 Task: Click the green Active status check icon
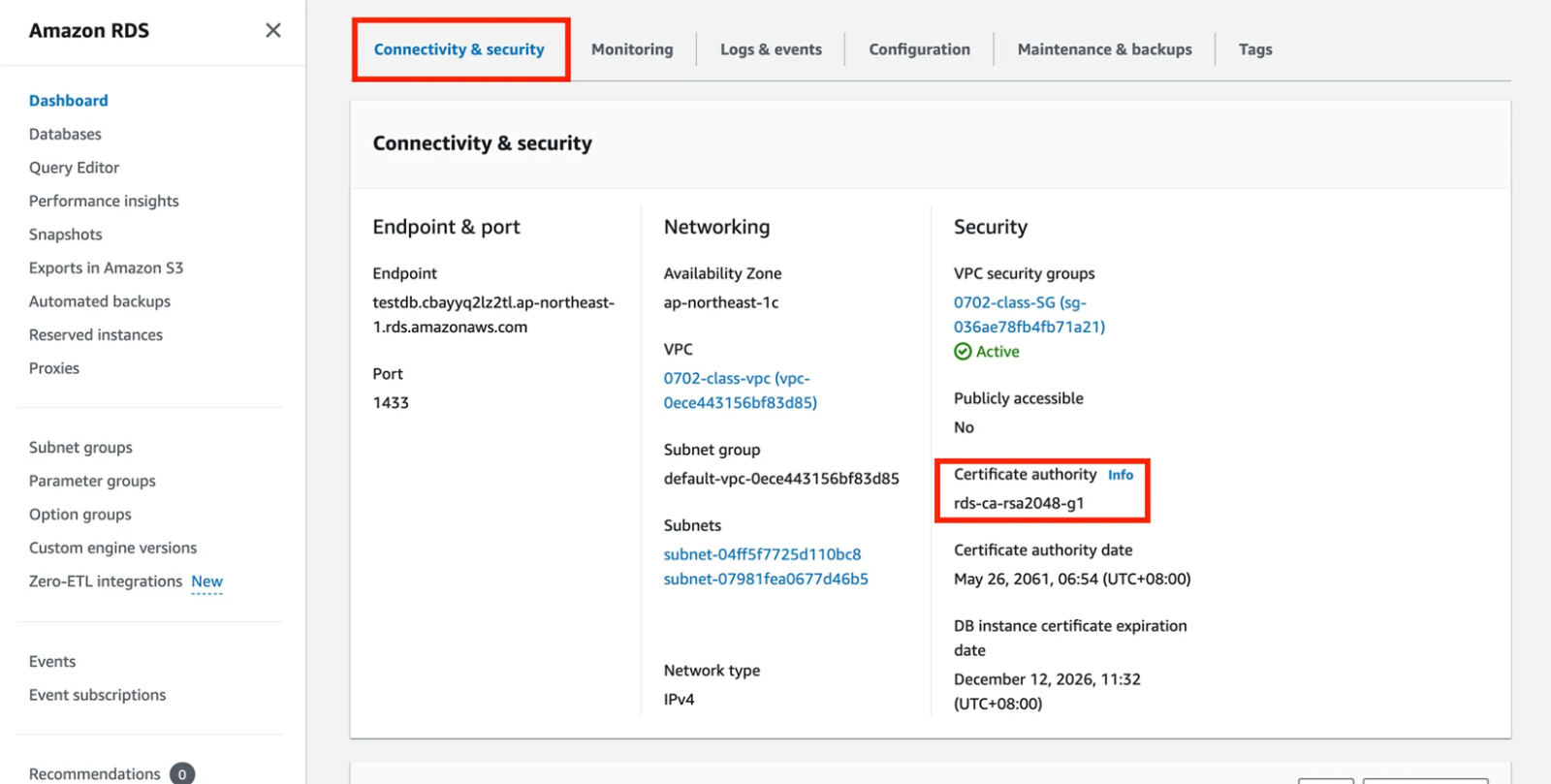point(963,352)
